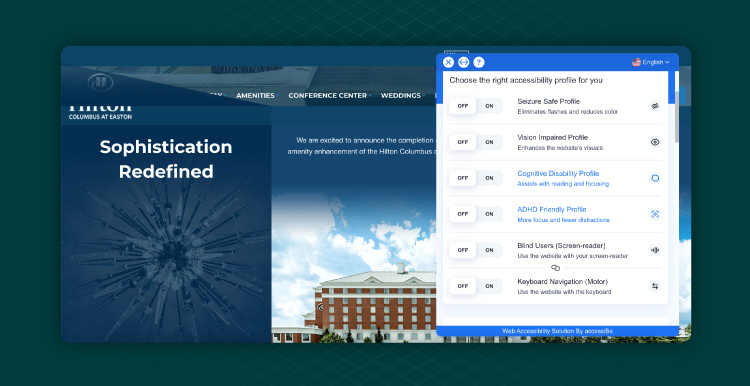Screen dimensions: 750x386
Task: Click the Blind Users (Screen-reader) label
Action: (x=561, y=245)
